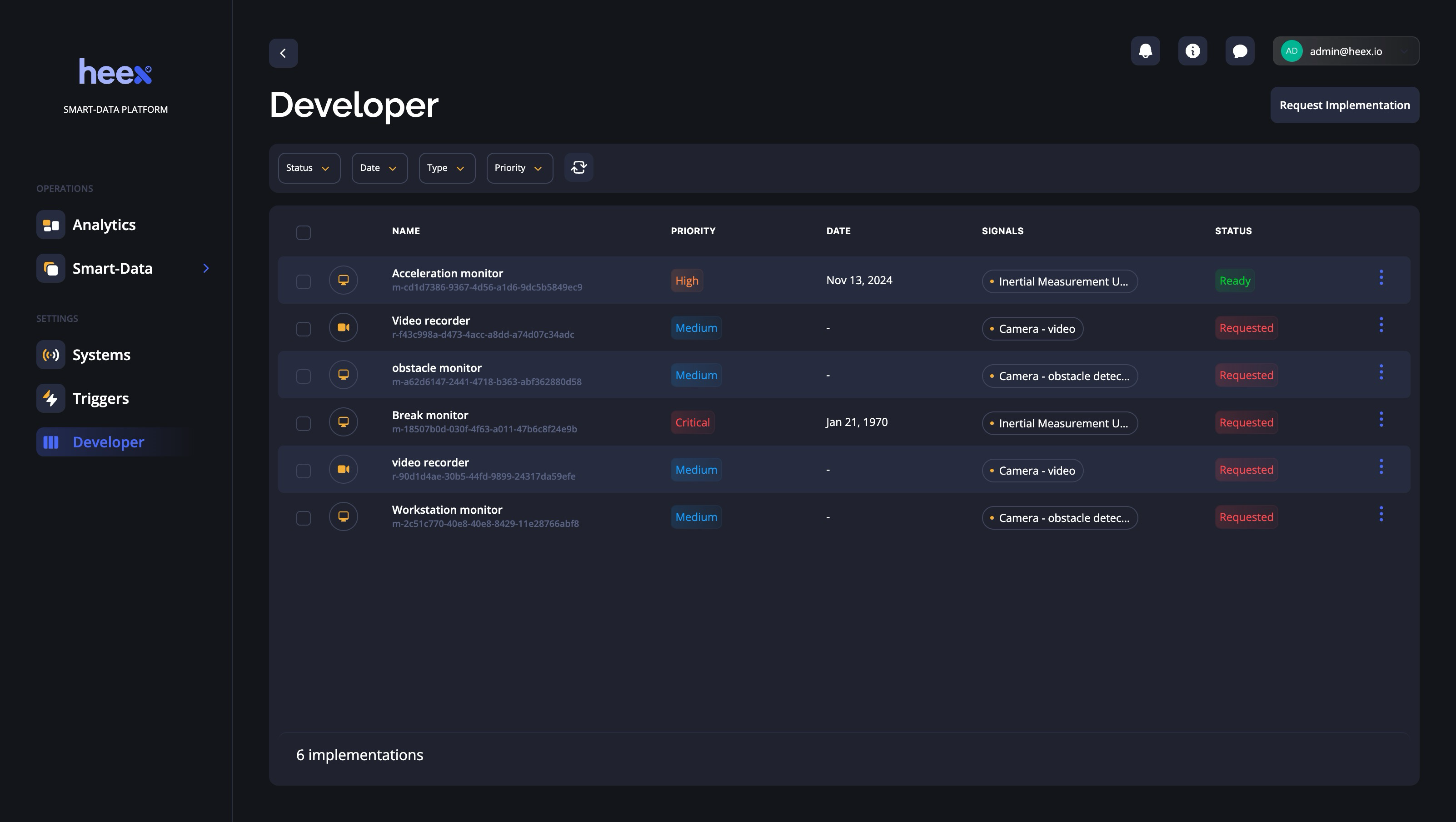This screenshot has height=822, width=1456.
Task: Open actions menu for Break monitor
Action: (x=1381, y=420)
